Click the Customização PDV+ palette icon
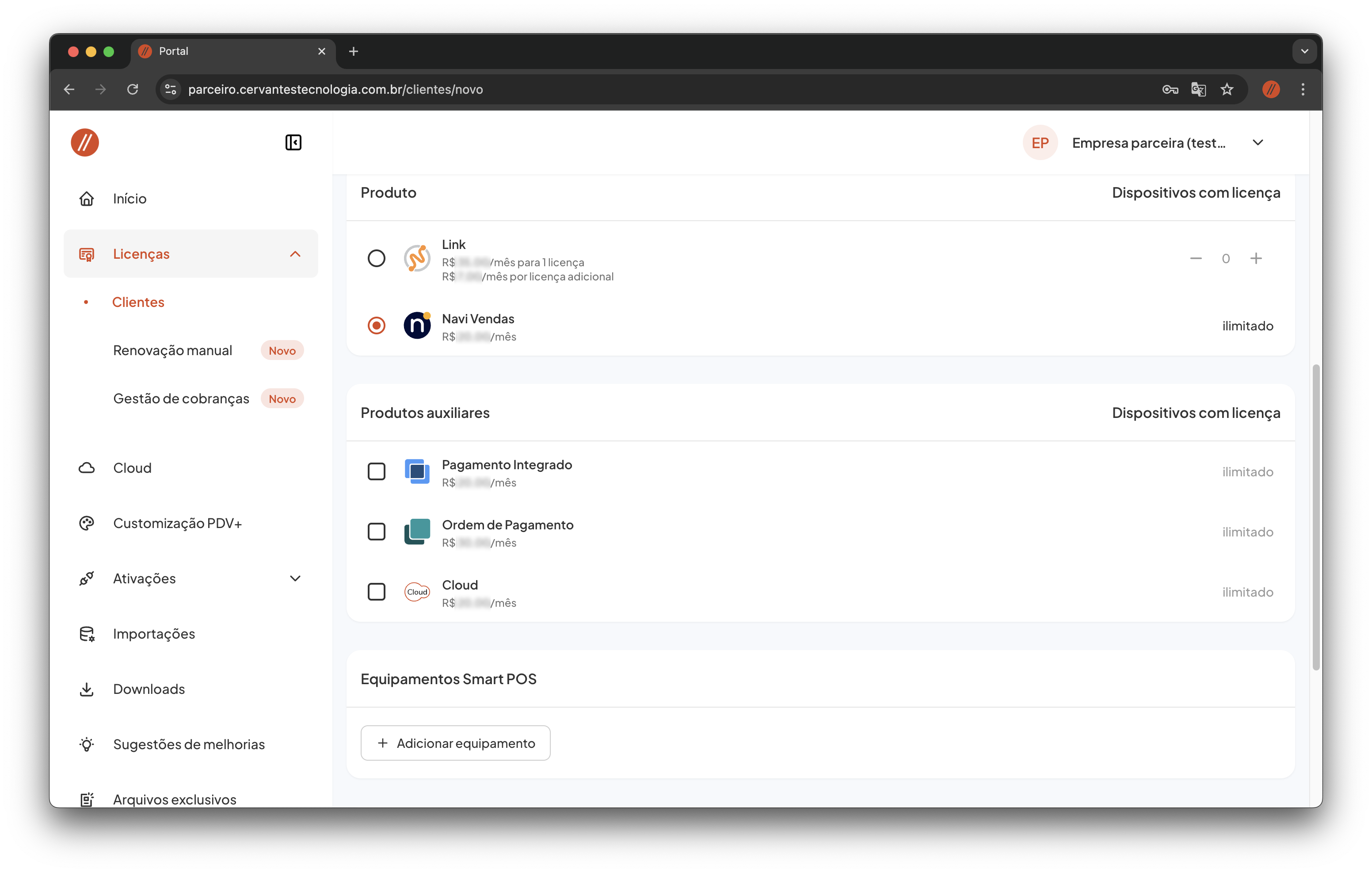The height and width of the screenshot is (873, 1372). (x=87, y=524)
